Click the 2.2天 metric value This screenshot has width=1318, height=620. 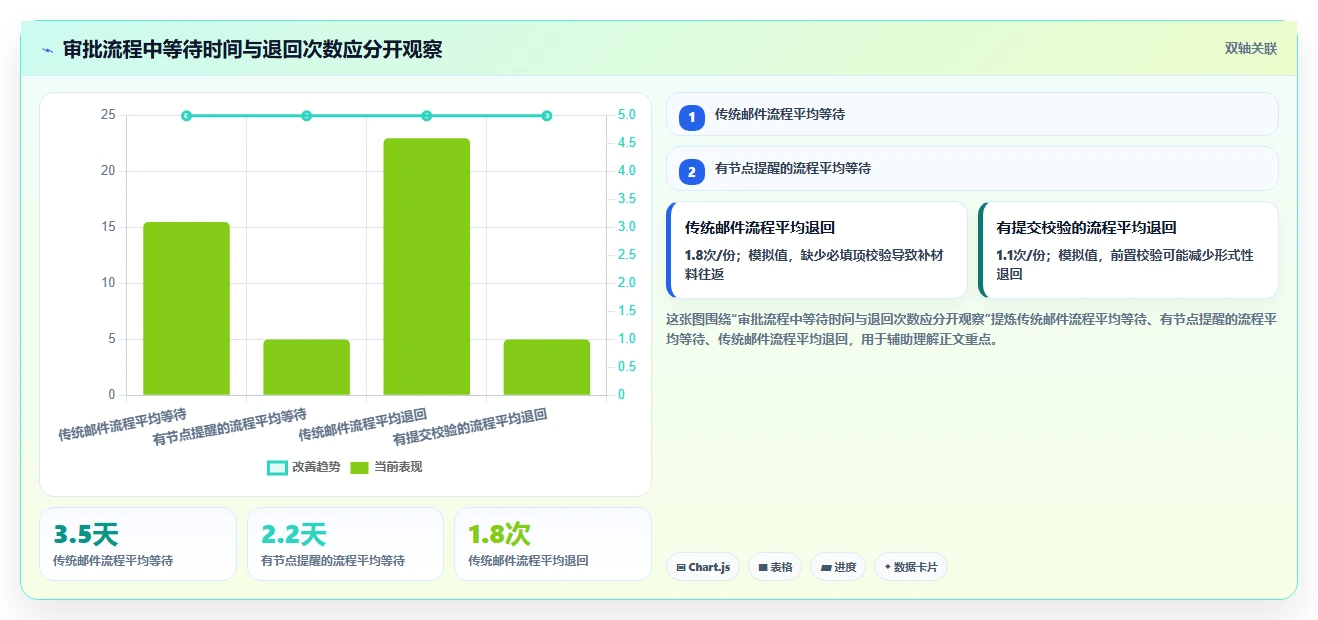coord(294,535)
